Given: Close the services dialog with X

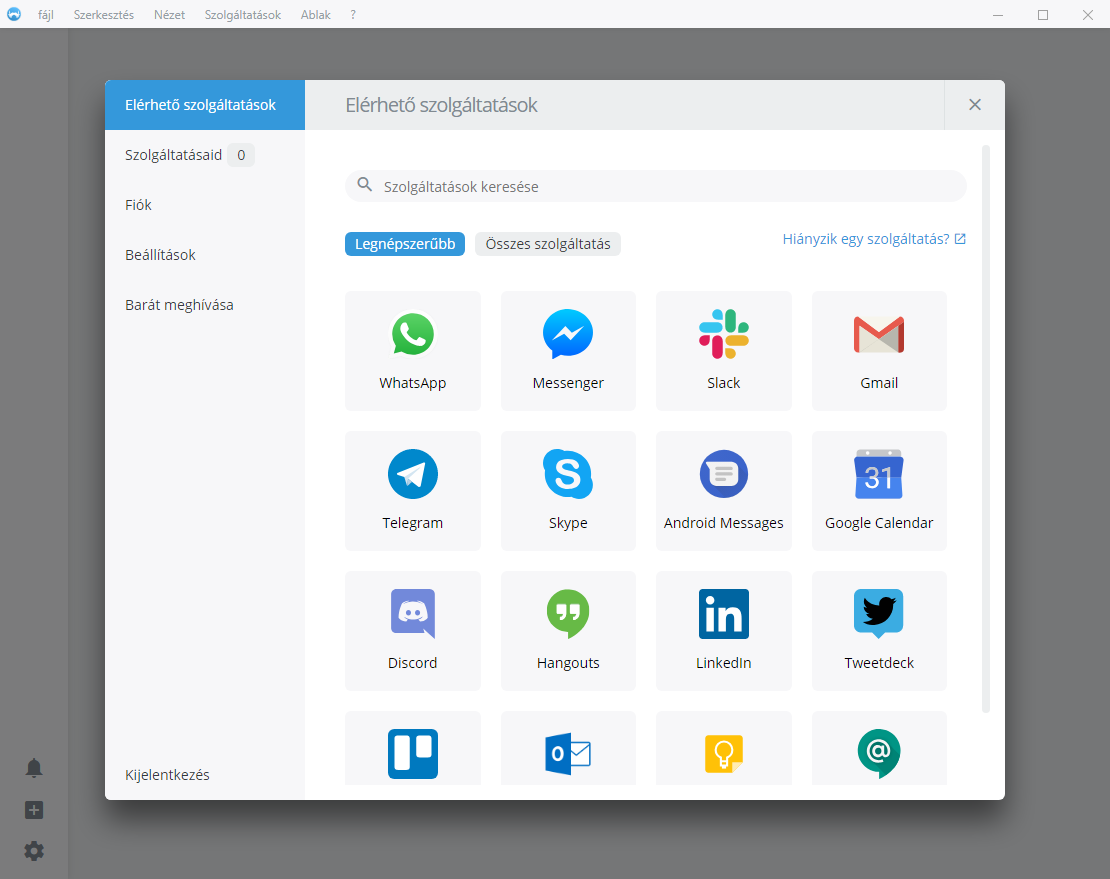Looking at the screenshot, I should [x=975, y=105].
